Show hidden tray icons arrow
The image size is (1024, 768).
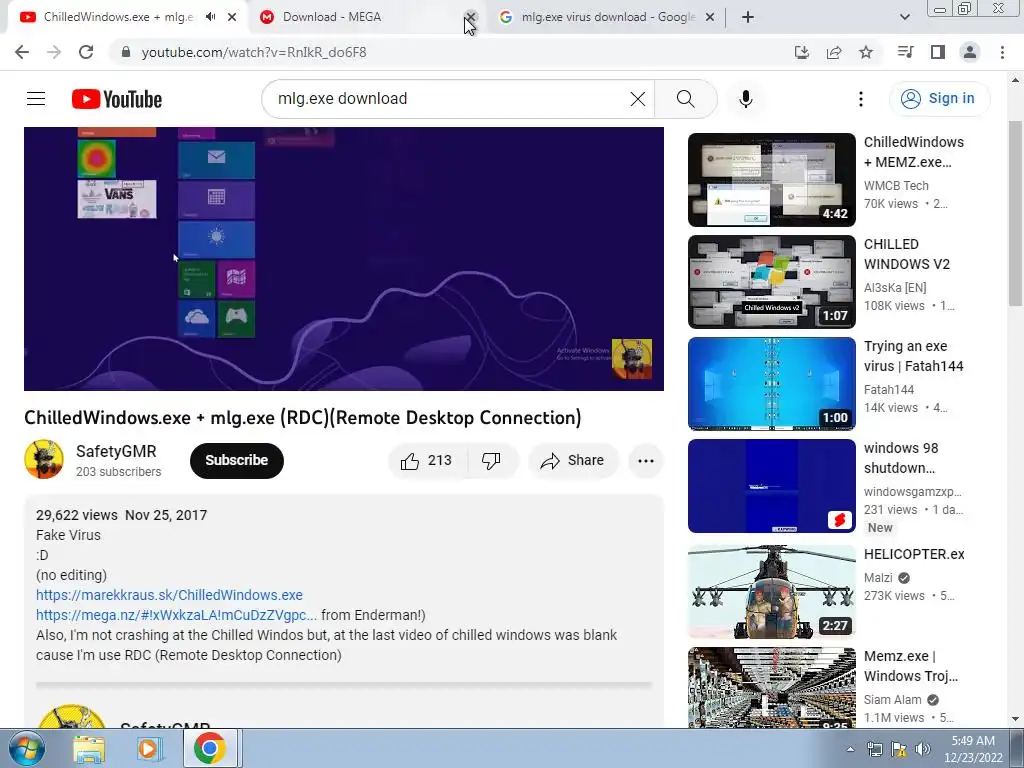tap(850, 749)
